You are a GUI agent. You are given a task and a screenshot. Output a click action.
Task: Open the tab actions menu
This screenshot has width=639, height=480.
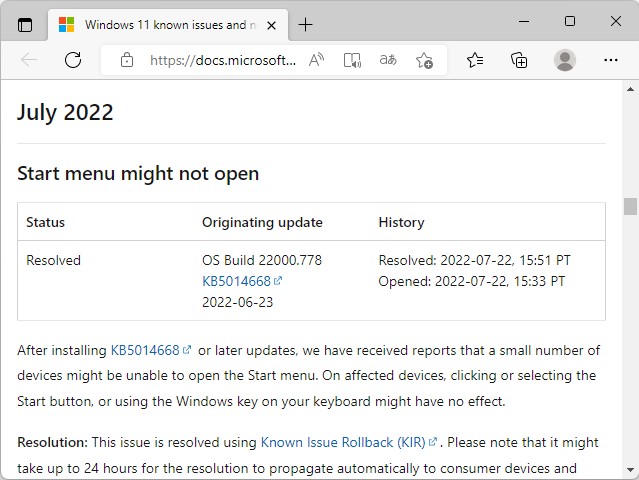coord(25,25)
